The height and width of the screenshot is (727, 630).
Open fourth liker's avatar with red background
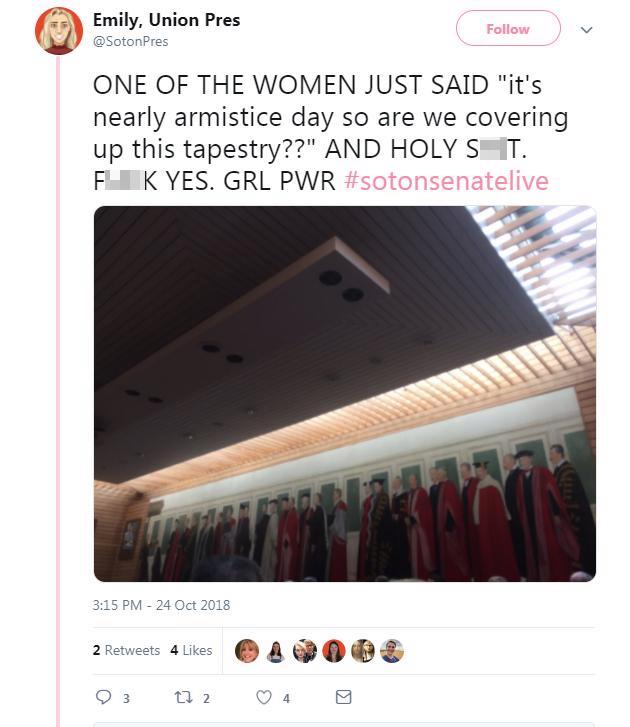(334, 650)
